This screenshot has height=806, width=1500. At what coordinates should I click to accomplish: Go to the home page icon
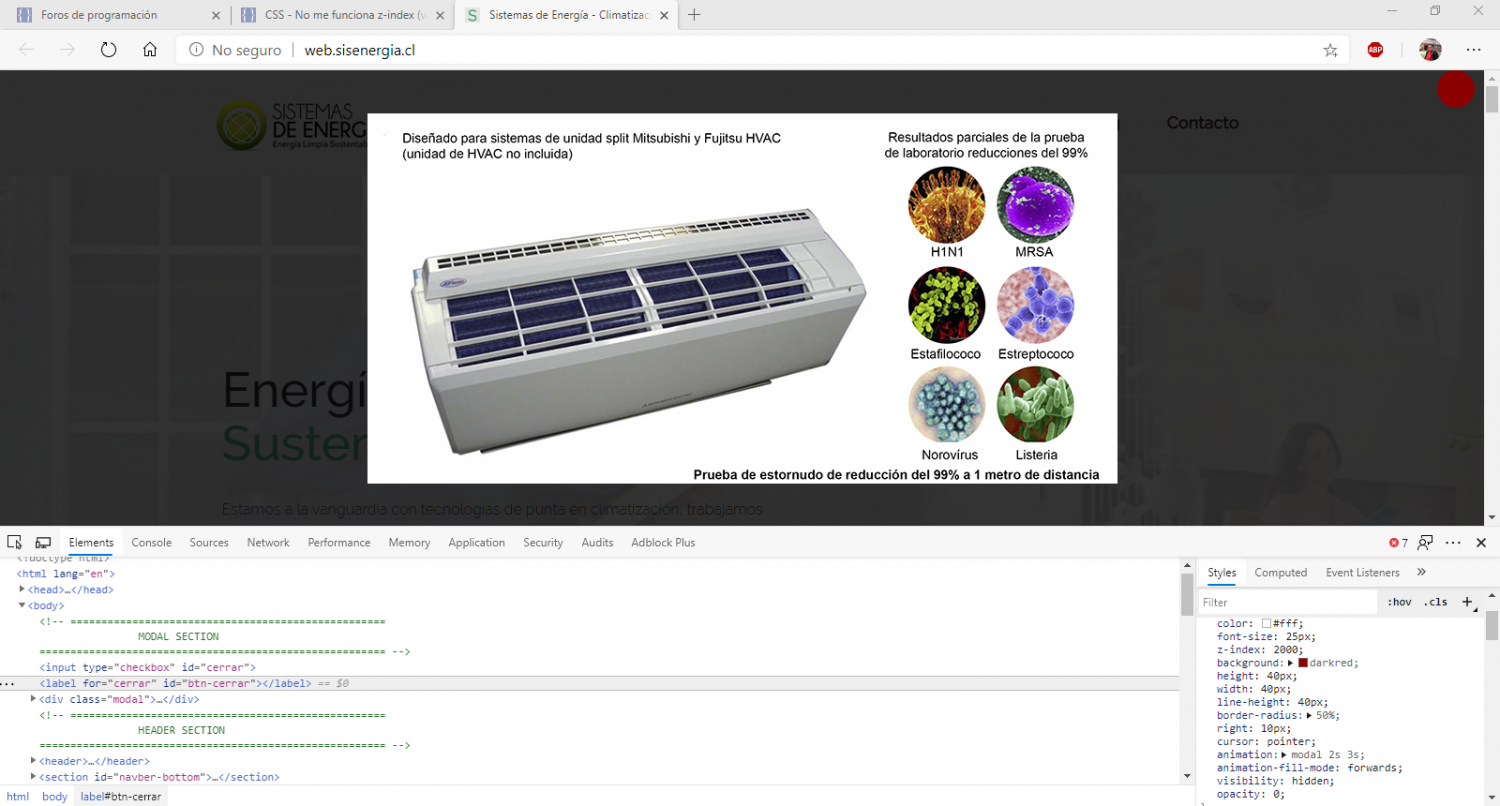[150, 50]
